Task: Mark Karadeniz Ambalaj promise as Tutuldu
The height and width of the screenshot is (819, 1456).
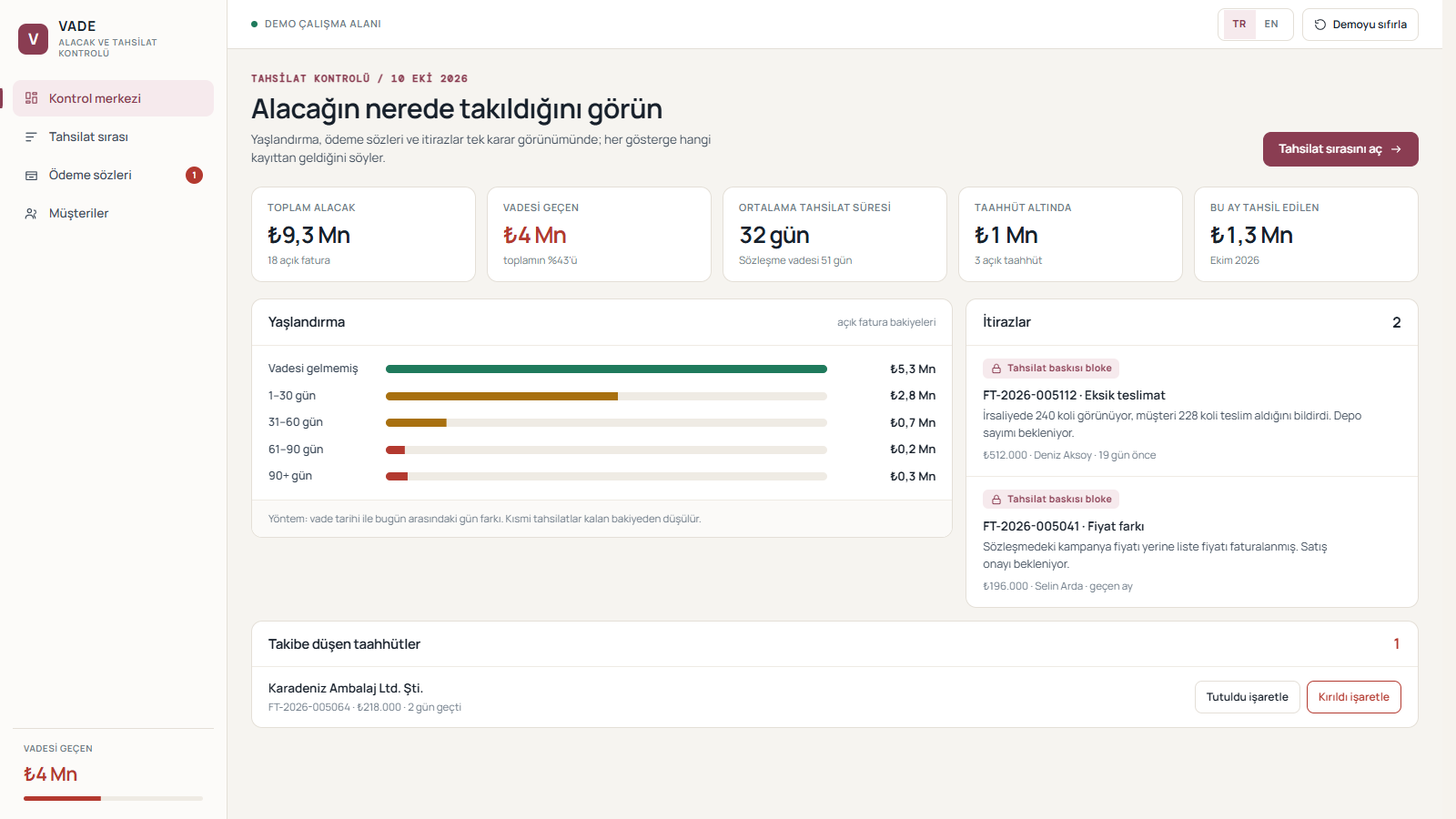Action: point(1247,697)
